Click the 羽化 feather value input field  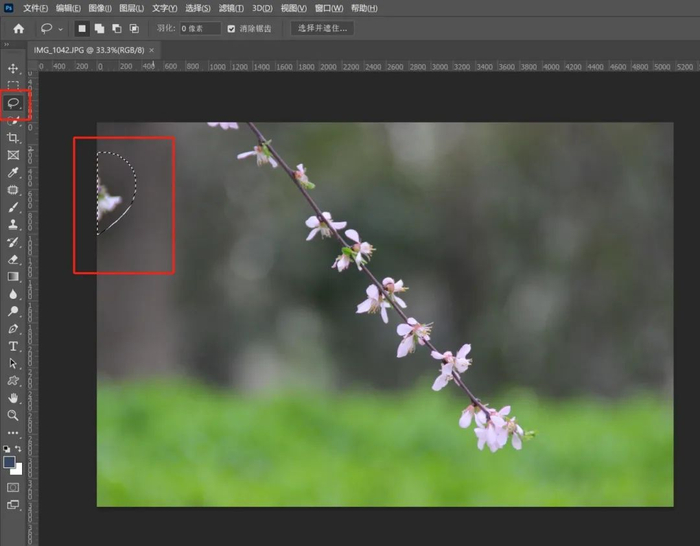(x=198, y=28)
